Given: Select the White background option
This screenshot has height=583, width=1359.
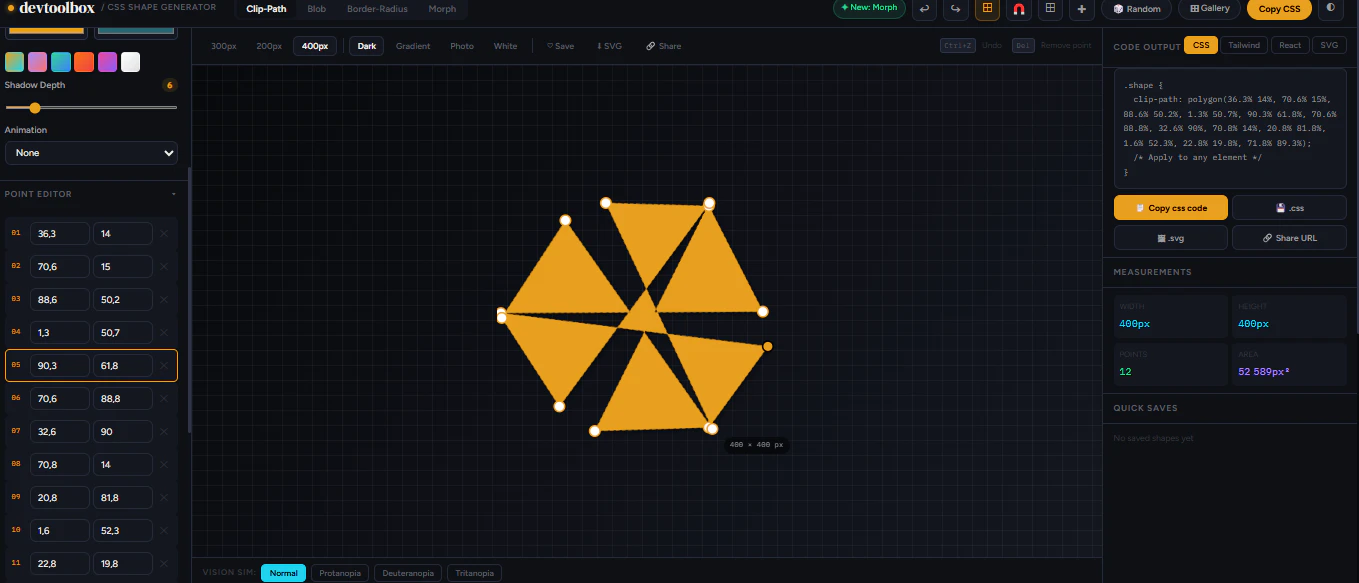Looking at the screenshot, I should click(x=505, y=46).
